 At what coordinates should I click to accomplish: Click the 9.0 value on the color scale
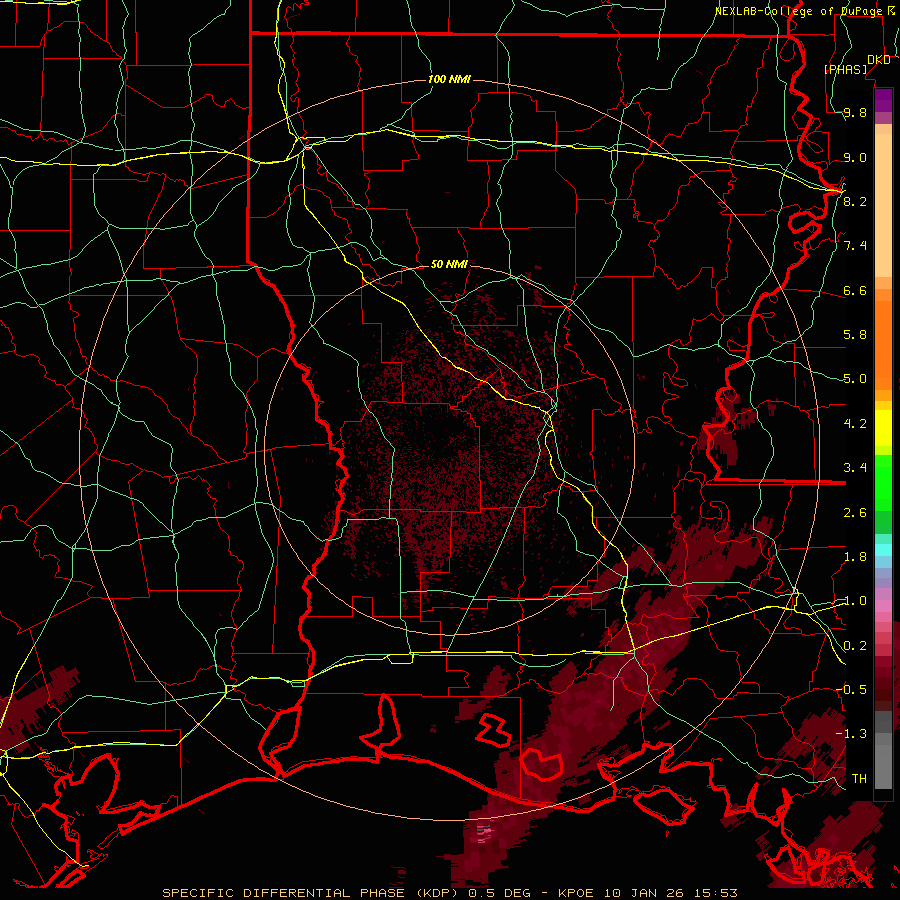pos(855,157)
